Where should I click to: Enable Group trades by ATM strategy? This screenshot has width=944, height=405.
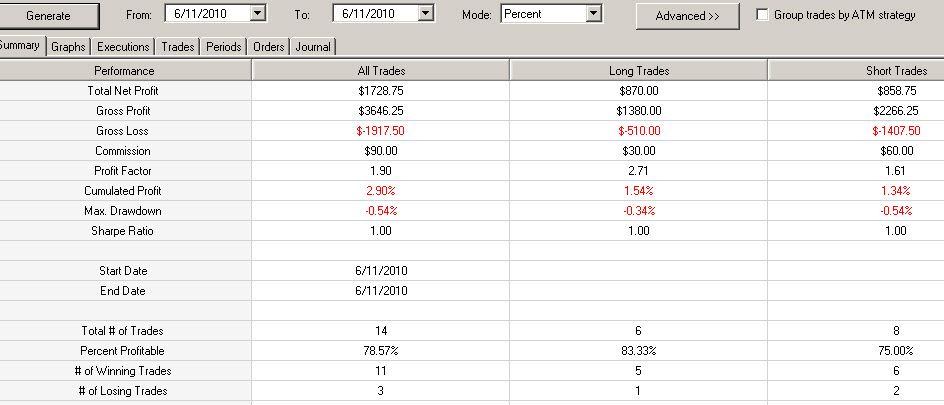coord(762,15)
